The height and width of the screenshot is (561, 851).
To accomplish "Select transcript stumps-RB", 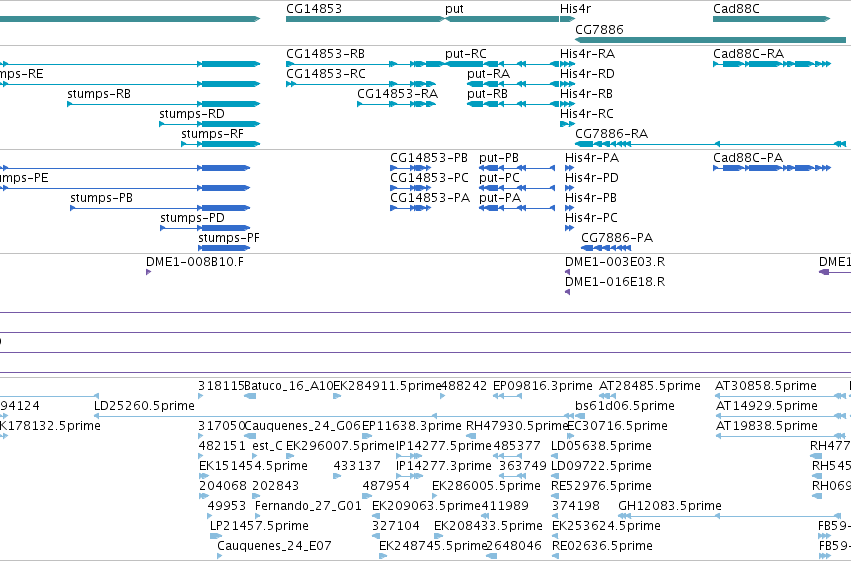I will pos(163,104).
